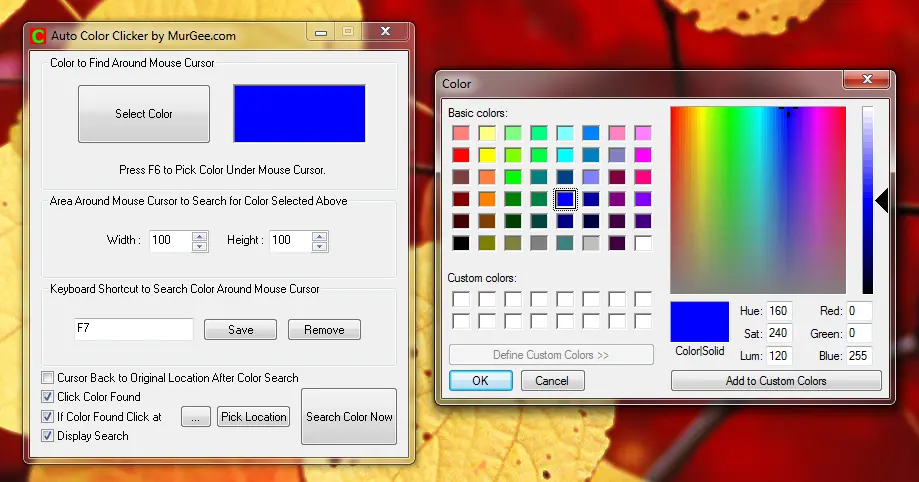
Task: Pick the black basic color swatch
Action: click(x=461, y=243)
